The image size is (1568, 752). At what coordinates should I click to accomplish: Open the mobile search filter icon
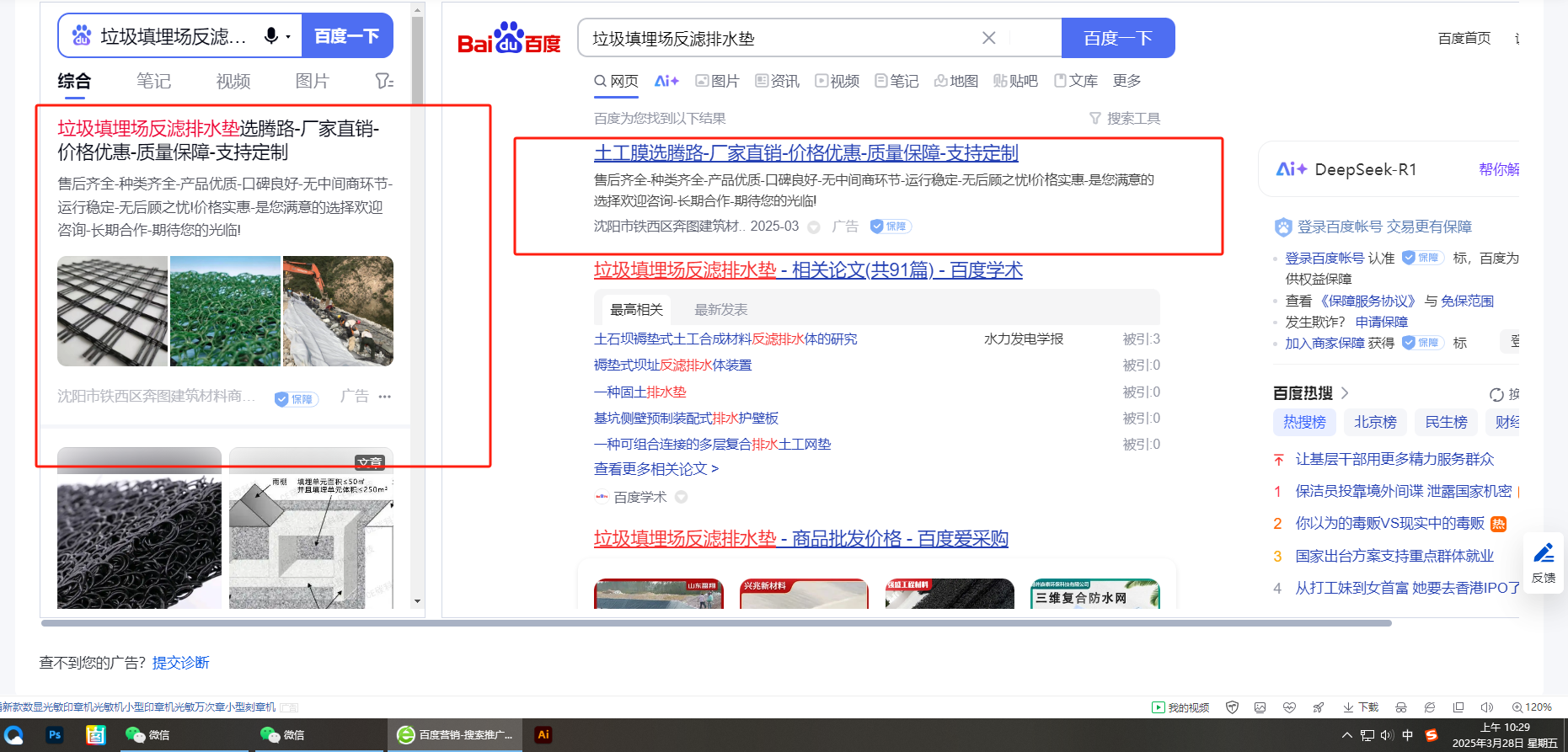[x=383, y=81]
